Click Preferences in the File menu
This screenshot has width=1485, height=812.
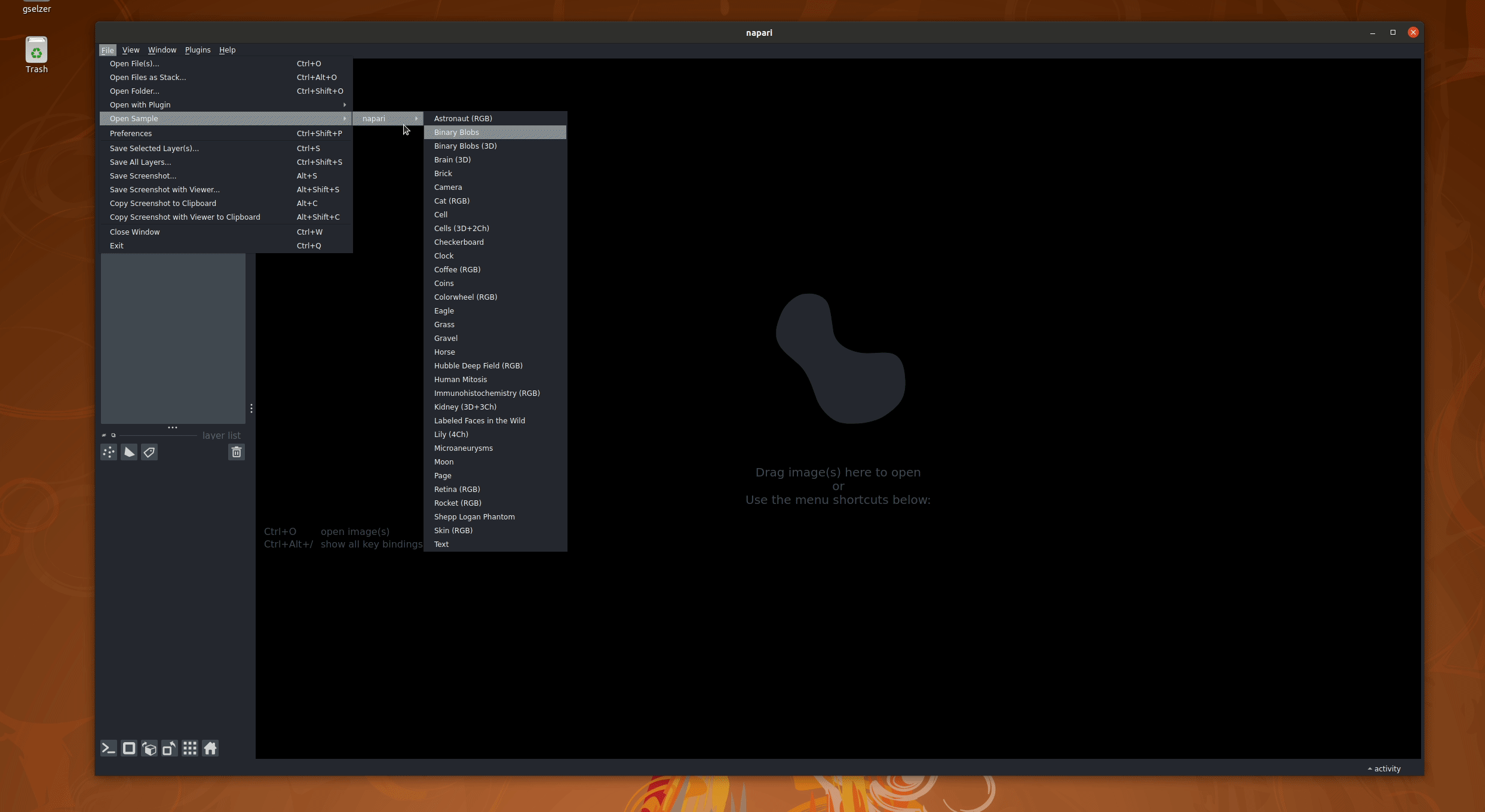click(131, 133)
